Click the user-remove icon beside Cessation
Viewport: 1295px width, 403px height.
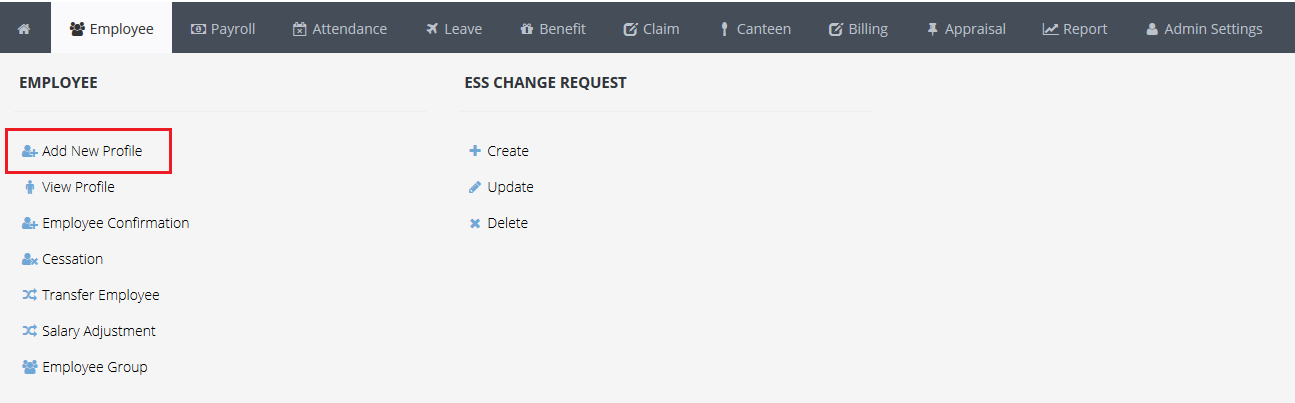[29, 260]
